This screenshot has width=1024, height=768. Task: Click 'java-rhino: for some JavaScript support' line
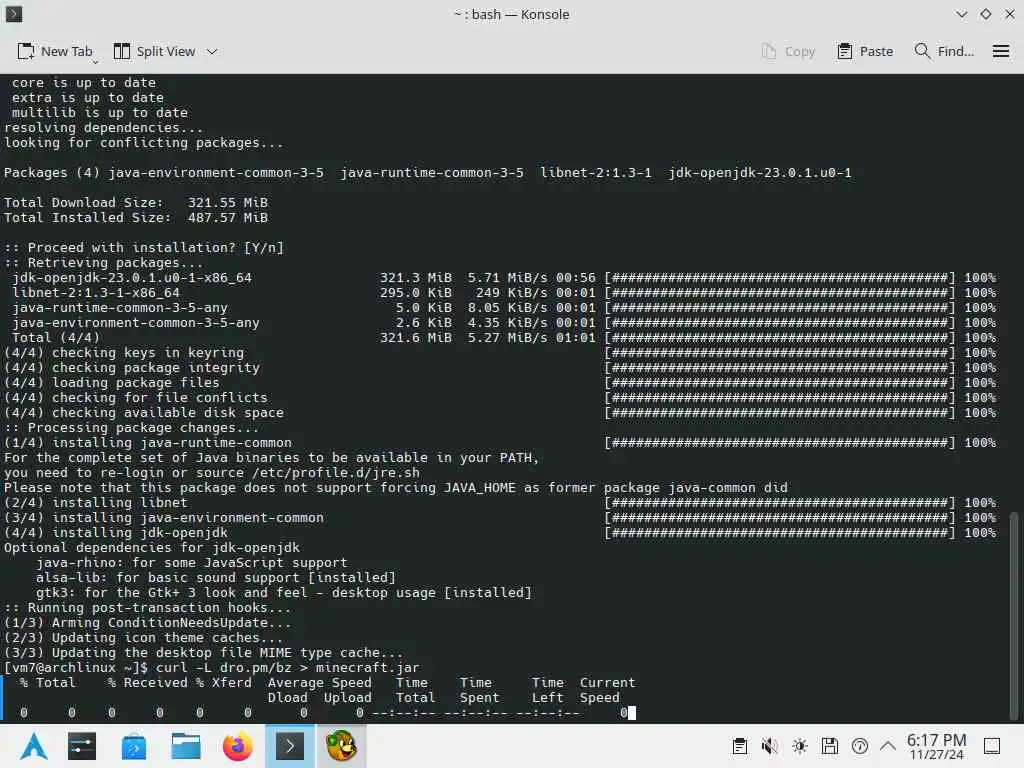191,562
